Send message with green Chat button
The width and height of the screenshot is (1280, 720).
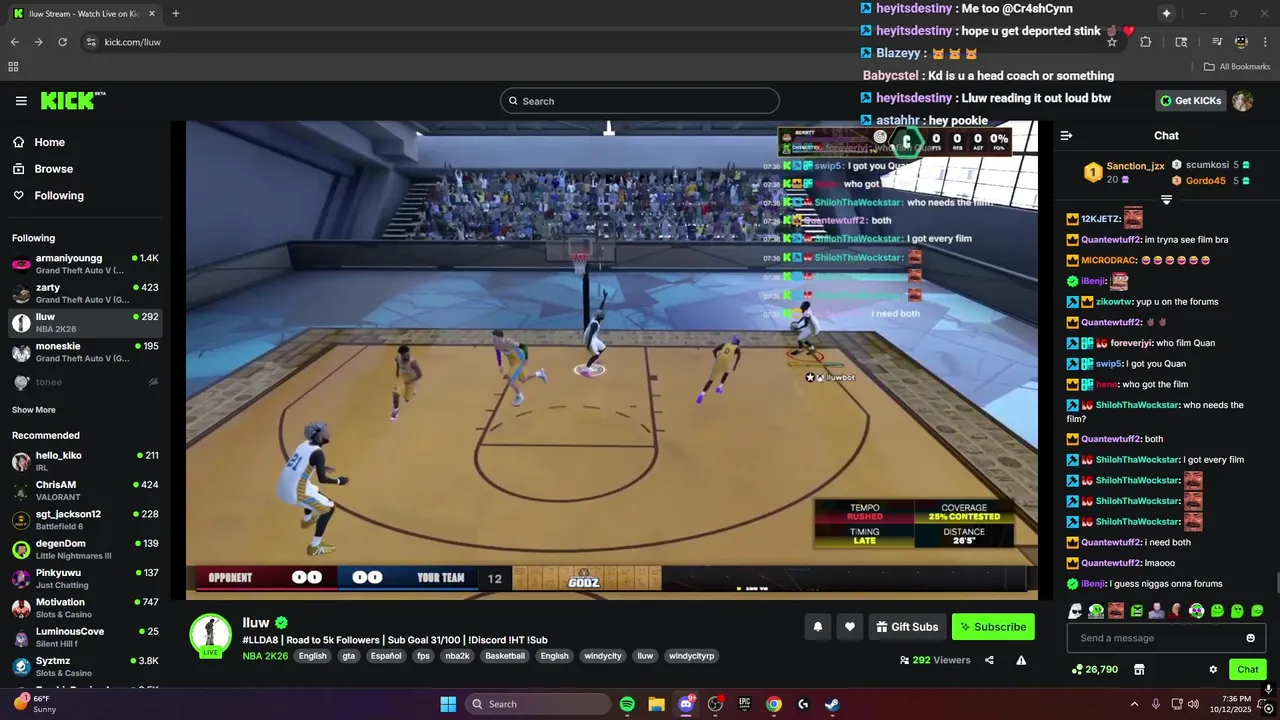1248,669
